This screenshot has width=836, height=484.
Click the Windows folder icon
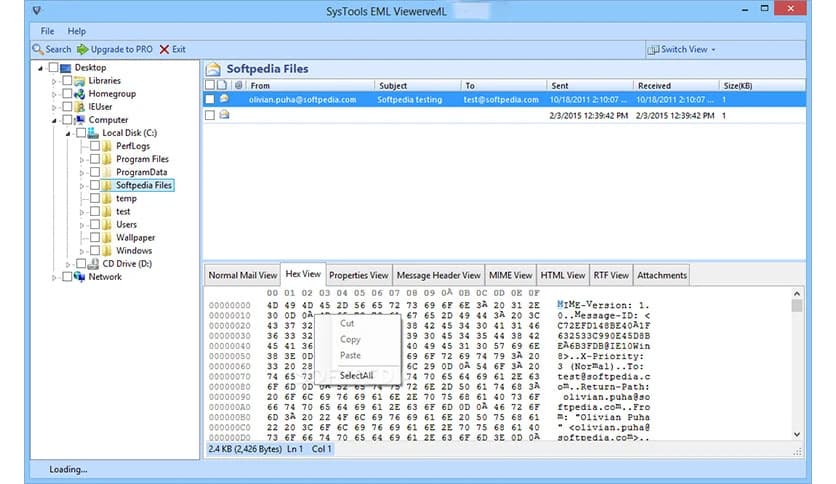[x=107, y=251]
